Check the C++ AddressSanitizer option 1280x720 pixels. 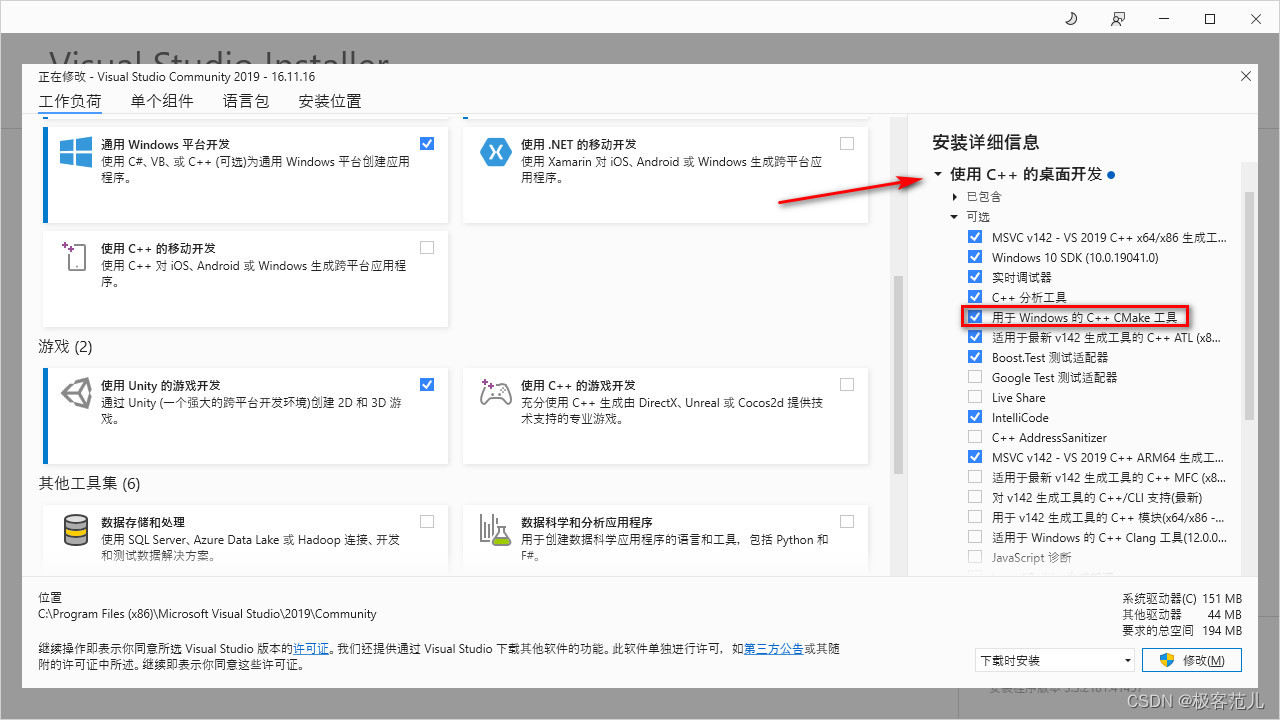975,437
